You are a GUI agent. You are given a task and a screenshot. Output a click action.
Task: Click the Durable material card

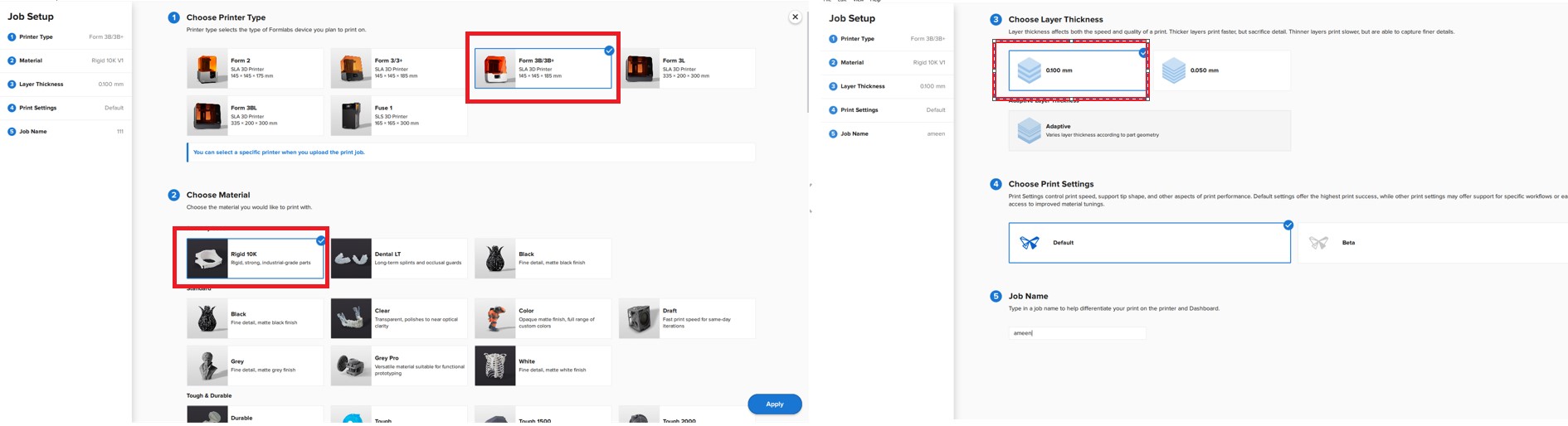(255, 416)
